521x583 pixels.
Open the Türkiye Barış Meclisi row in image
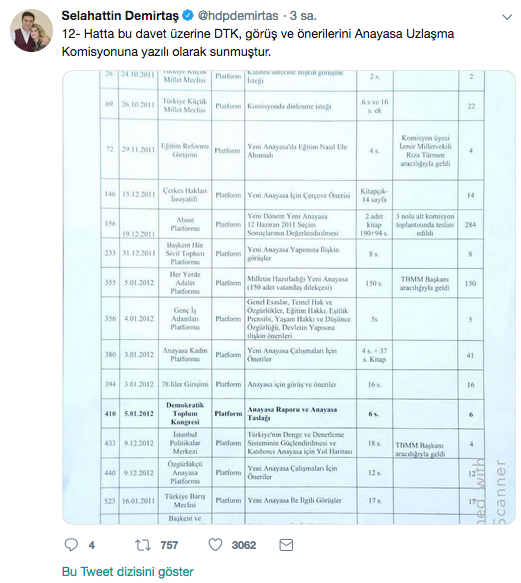[292, 500]
